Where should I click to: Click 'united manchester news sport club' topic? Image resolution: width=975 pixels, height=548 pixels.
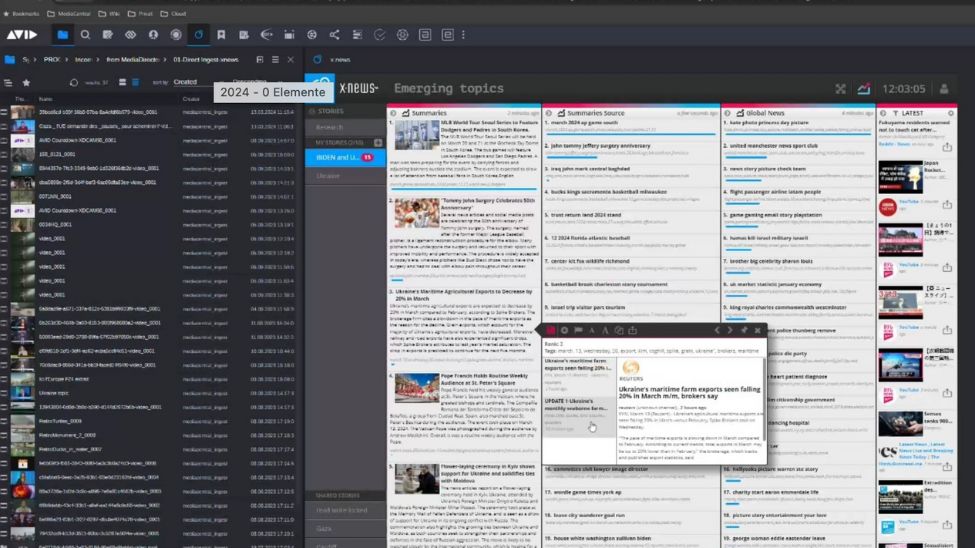(774, 146)
